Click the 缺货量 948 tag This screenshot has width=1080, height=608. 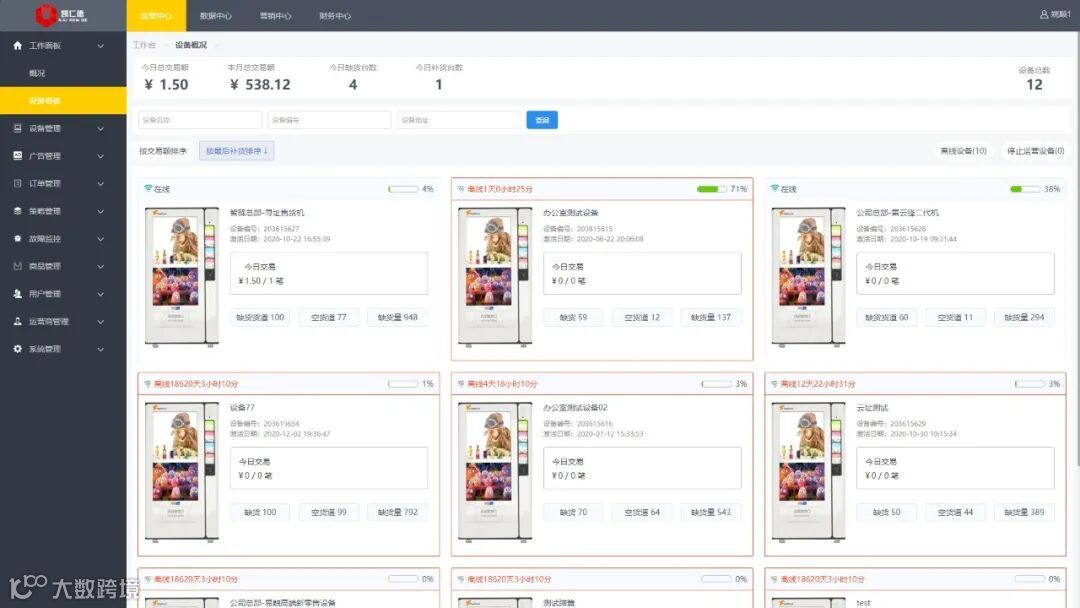[397, 317]
